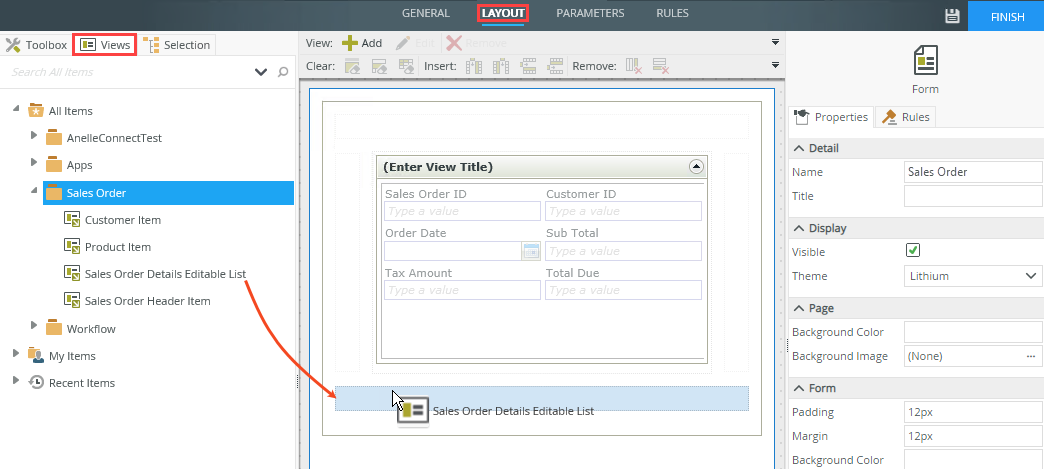Collapse the Display properties section

click(x=799, y=228)
